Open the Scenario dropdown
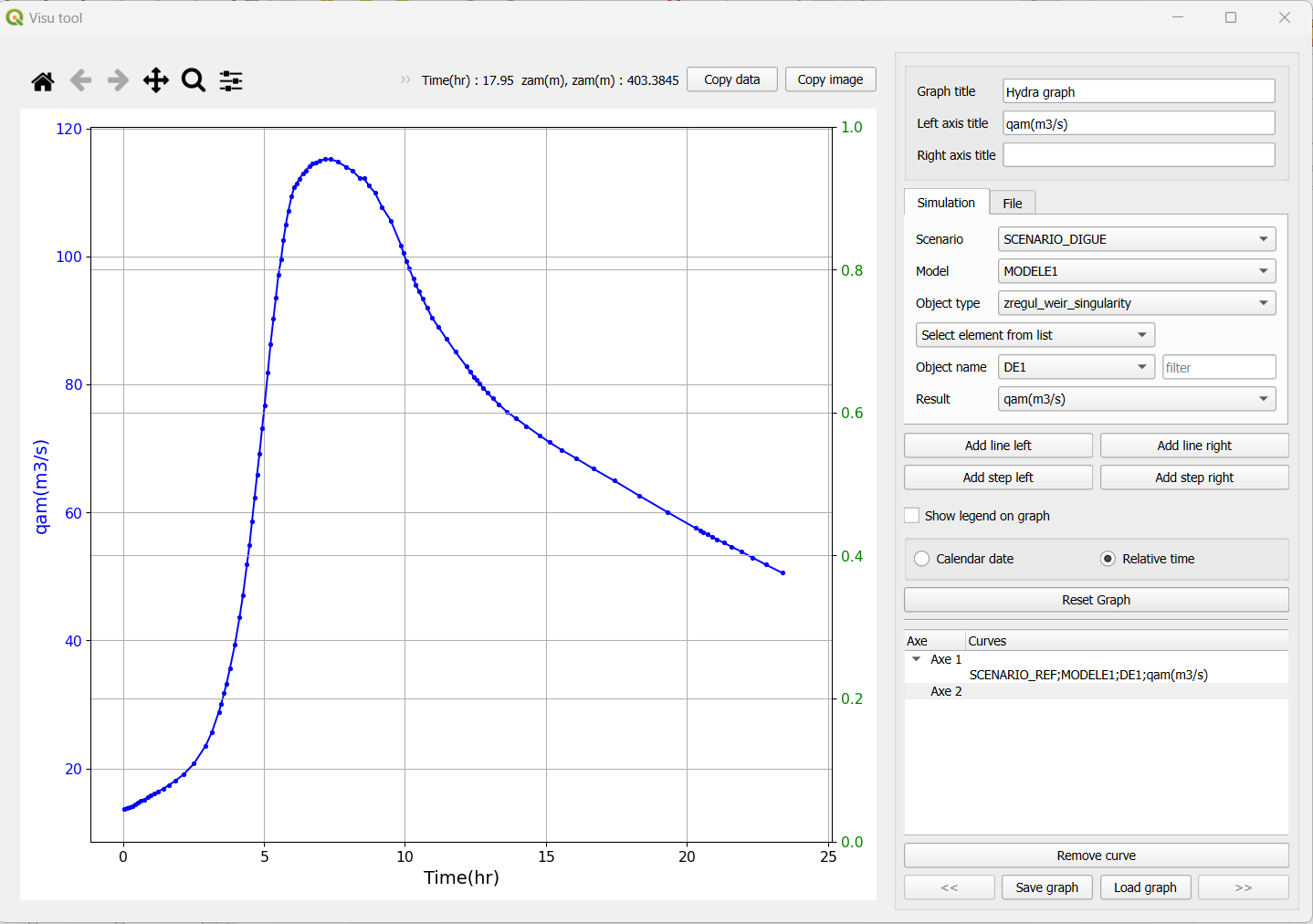The image size is (1313, 924). [x=1137, y=239]
